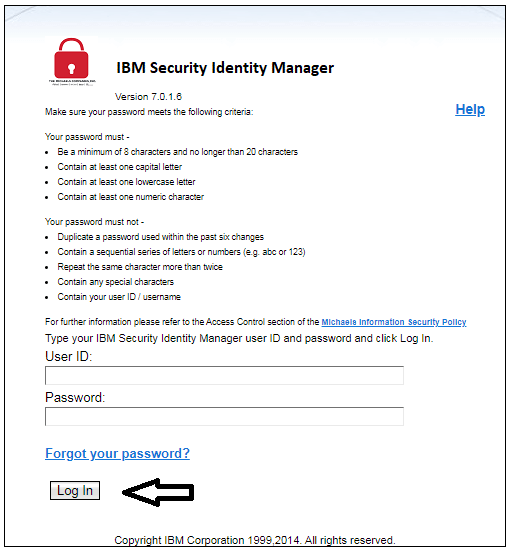
Task: Select the sequential series of letters rule
Action: tap(181, 252)
